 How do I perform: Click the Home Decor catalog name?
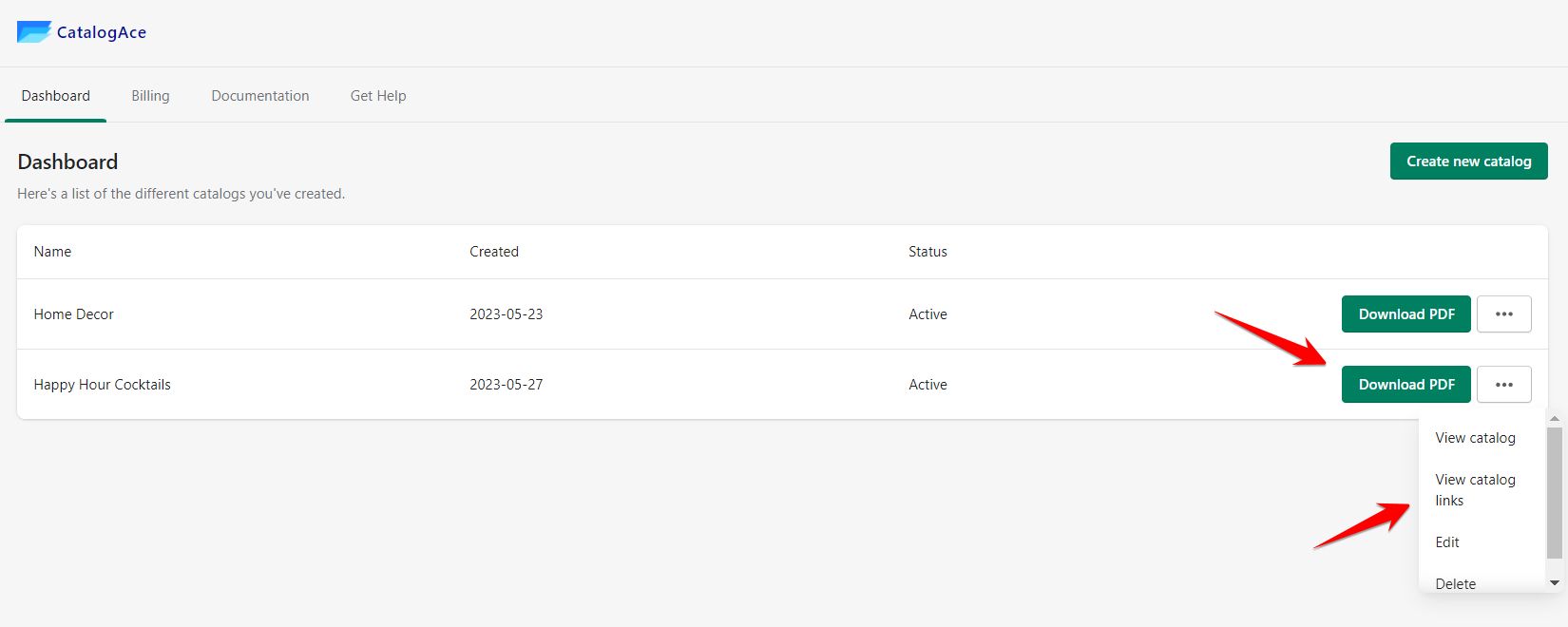pyautogui.click(x=74, y=314)
